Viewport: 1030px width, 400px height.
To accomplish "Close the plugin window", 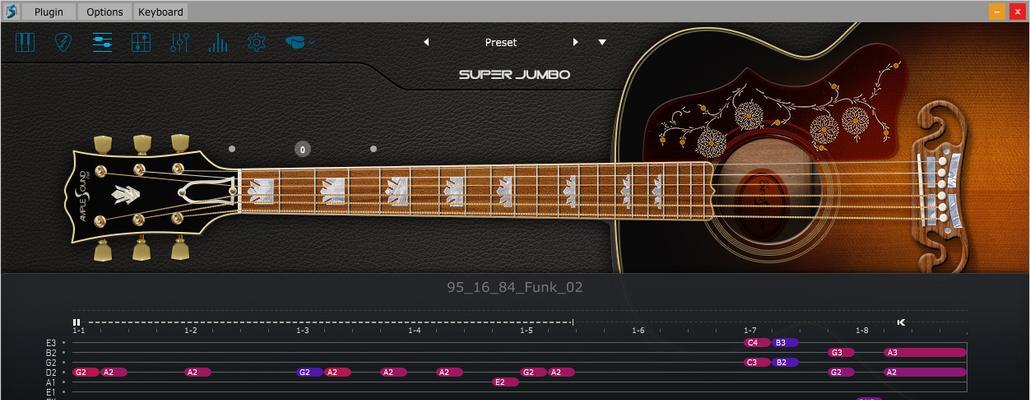I will (x=1018, y=11).
